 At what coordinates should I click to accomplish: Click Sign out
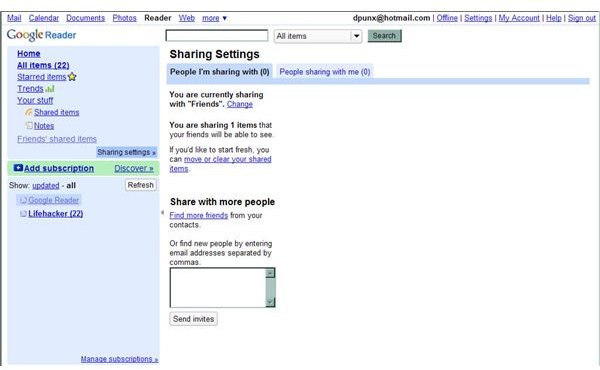[582, 18]
